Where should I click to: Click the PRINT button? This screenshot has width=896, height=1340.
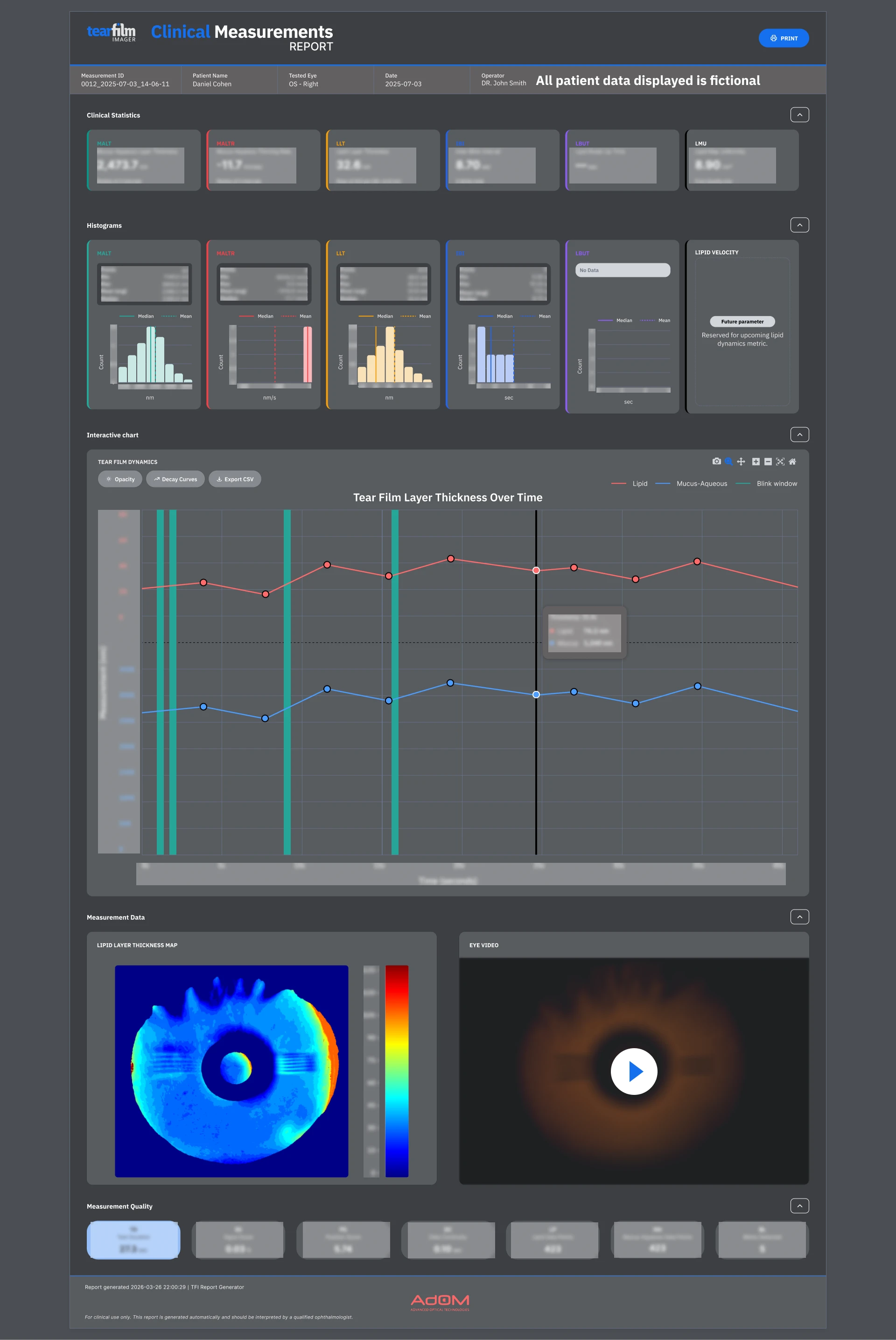point(784,38)
